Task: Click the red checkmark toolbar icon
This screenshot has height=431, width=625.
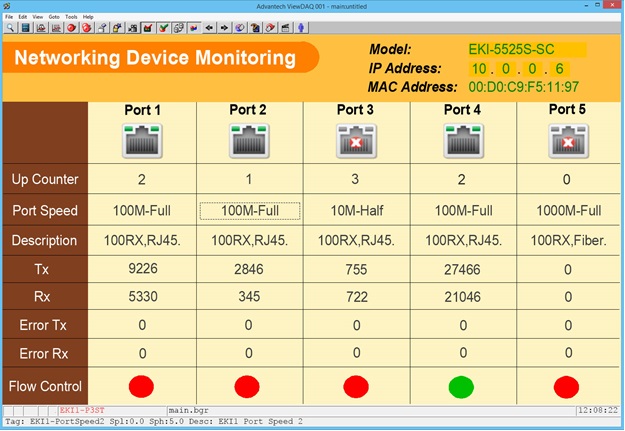Action: tap(148, 28)
